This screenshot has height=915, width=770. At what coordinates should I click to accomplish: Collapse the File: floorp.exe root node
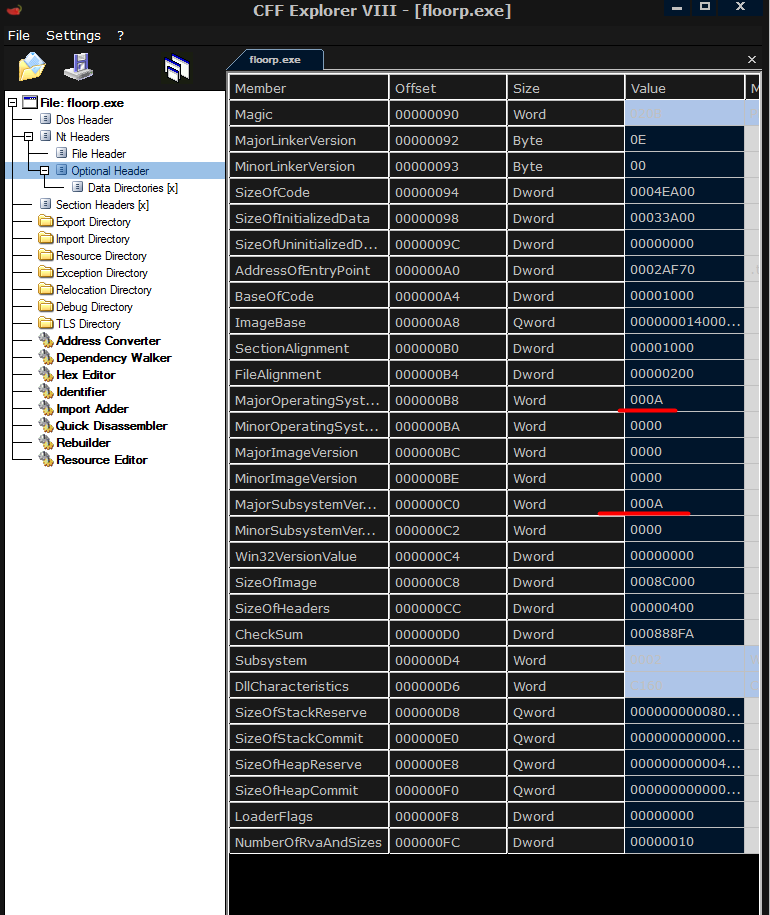[12, 103]
